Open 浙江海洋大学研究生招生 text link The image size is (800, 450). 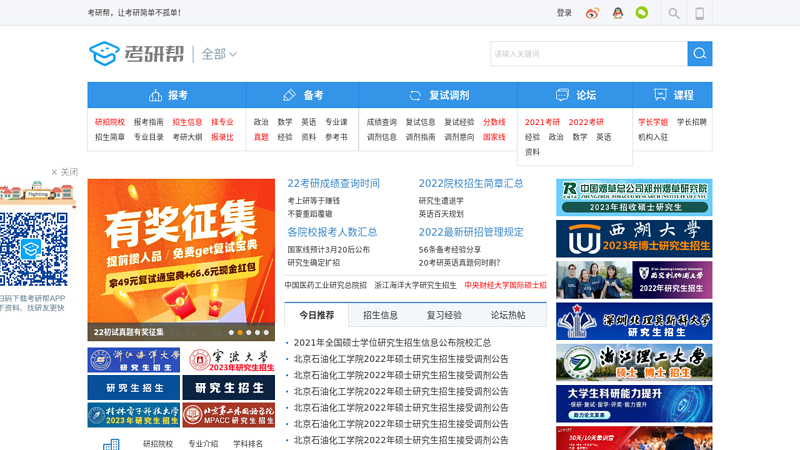[415, 285]
